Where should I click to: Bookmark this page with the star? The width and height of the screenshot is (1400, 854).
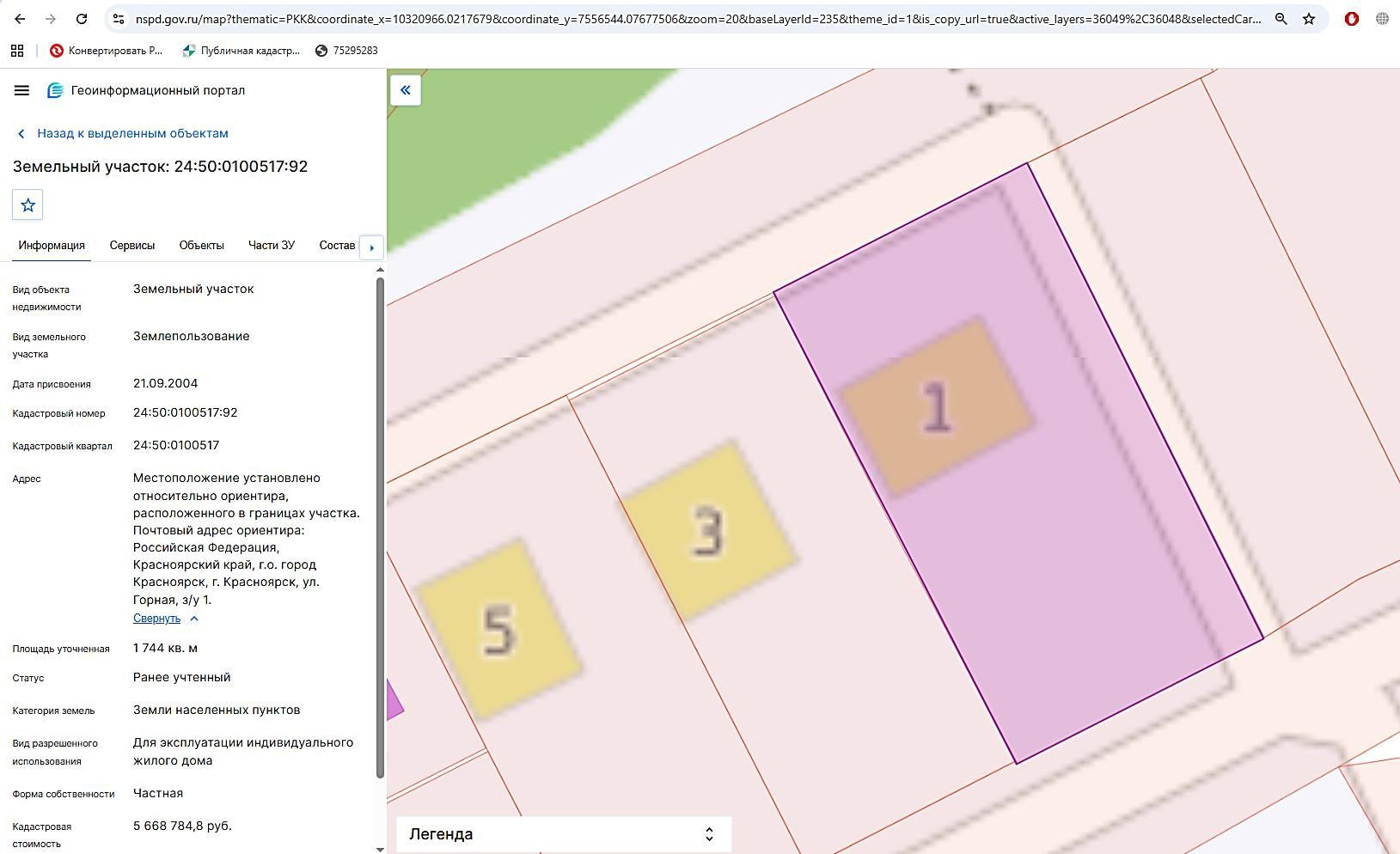[x=1309, y=19]
